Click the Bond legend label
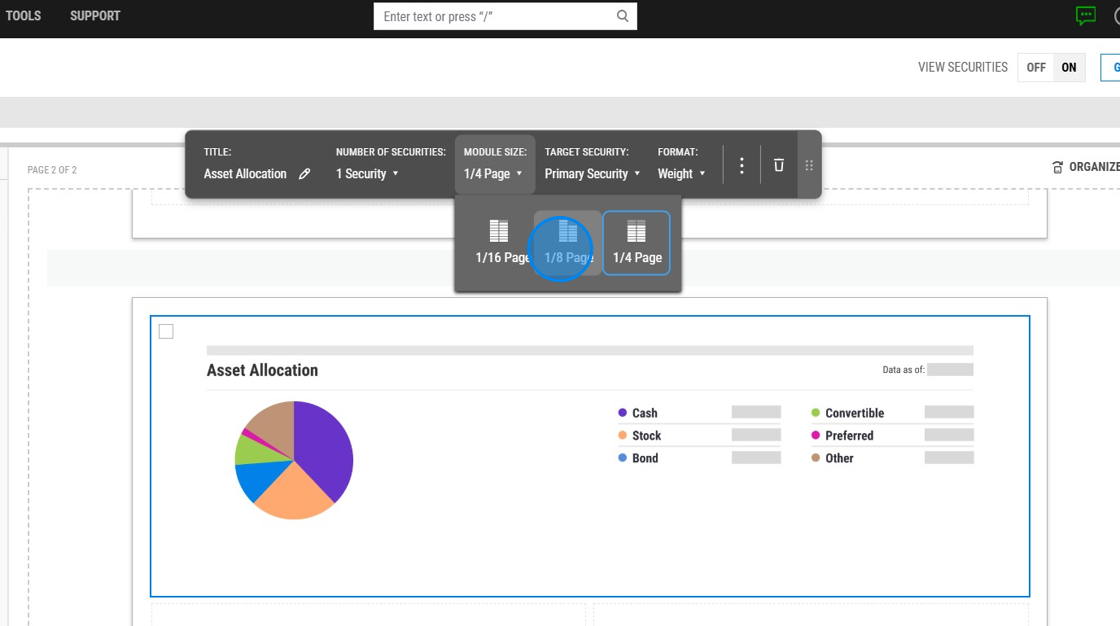Image resolution: width=1120 pixels, height=626 pixels. click(x=645, y=458)
